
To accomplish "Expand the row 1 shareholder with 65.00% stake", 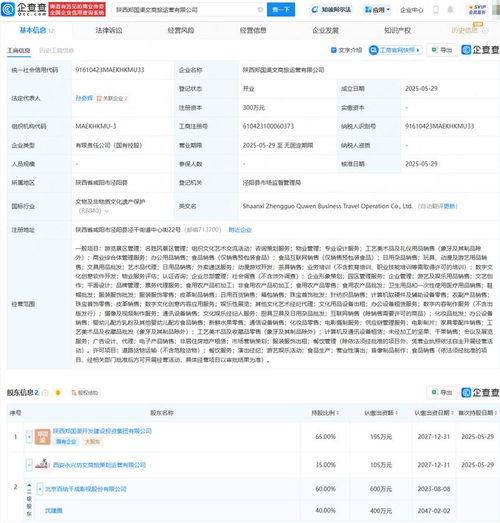I will point(29,436).
